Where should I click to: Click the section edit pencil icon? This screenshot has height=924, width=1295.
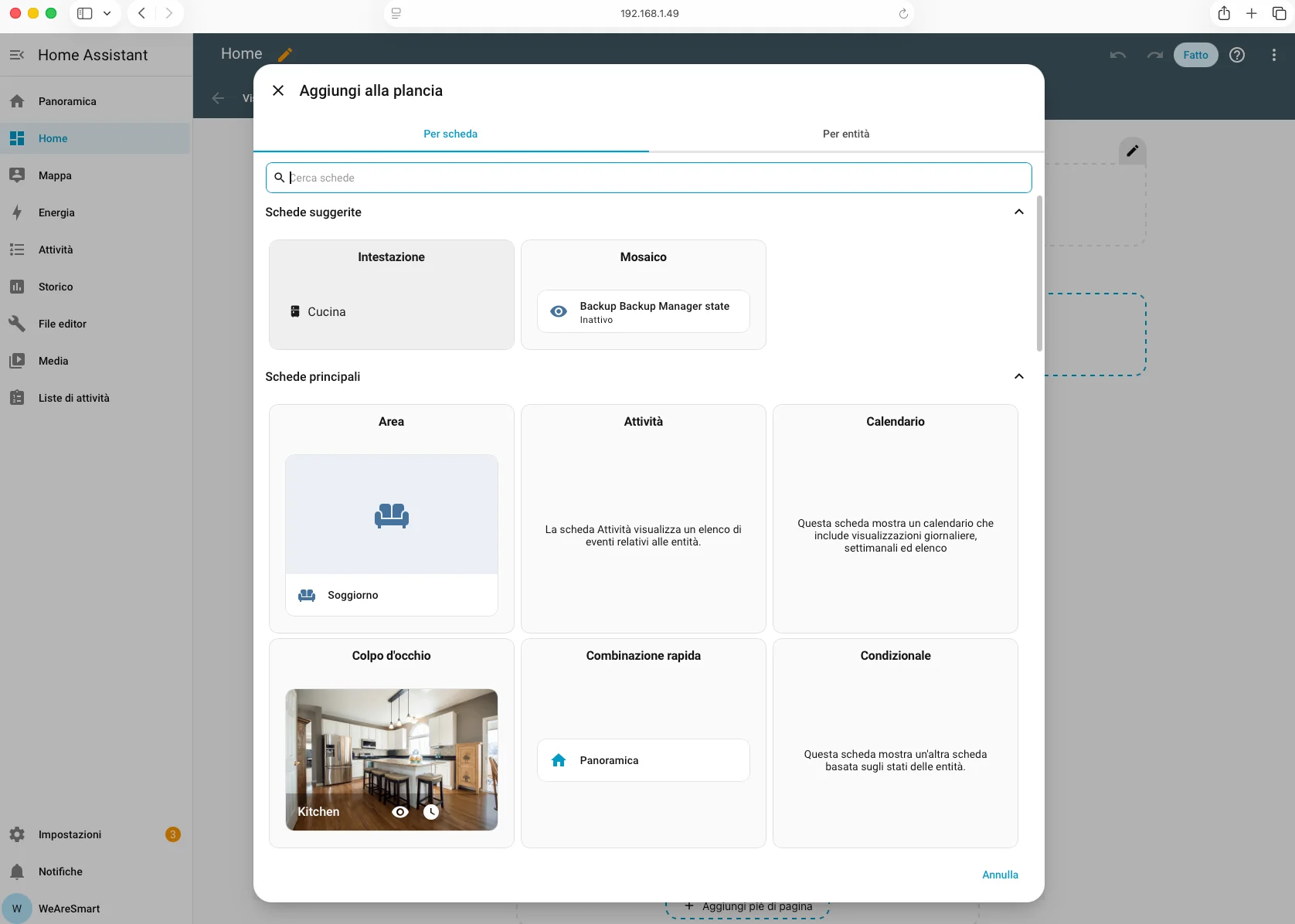(1132, 151)
